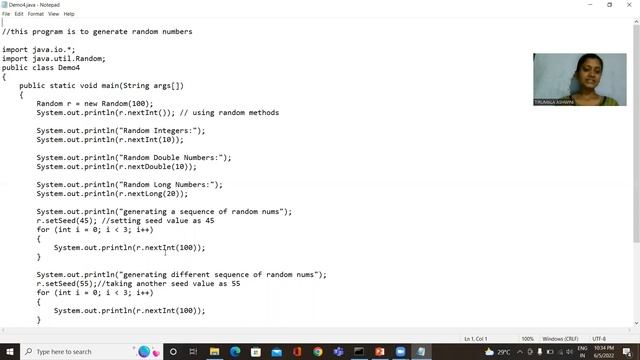Open volume control in tray
This screenshot has width=640, height=360.
[569, 351]
